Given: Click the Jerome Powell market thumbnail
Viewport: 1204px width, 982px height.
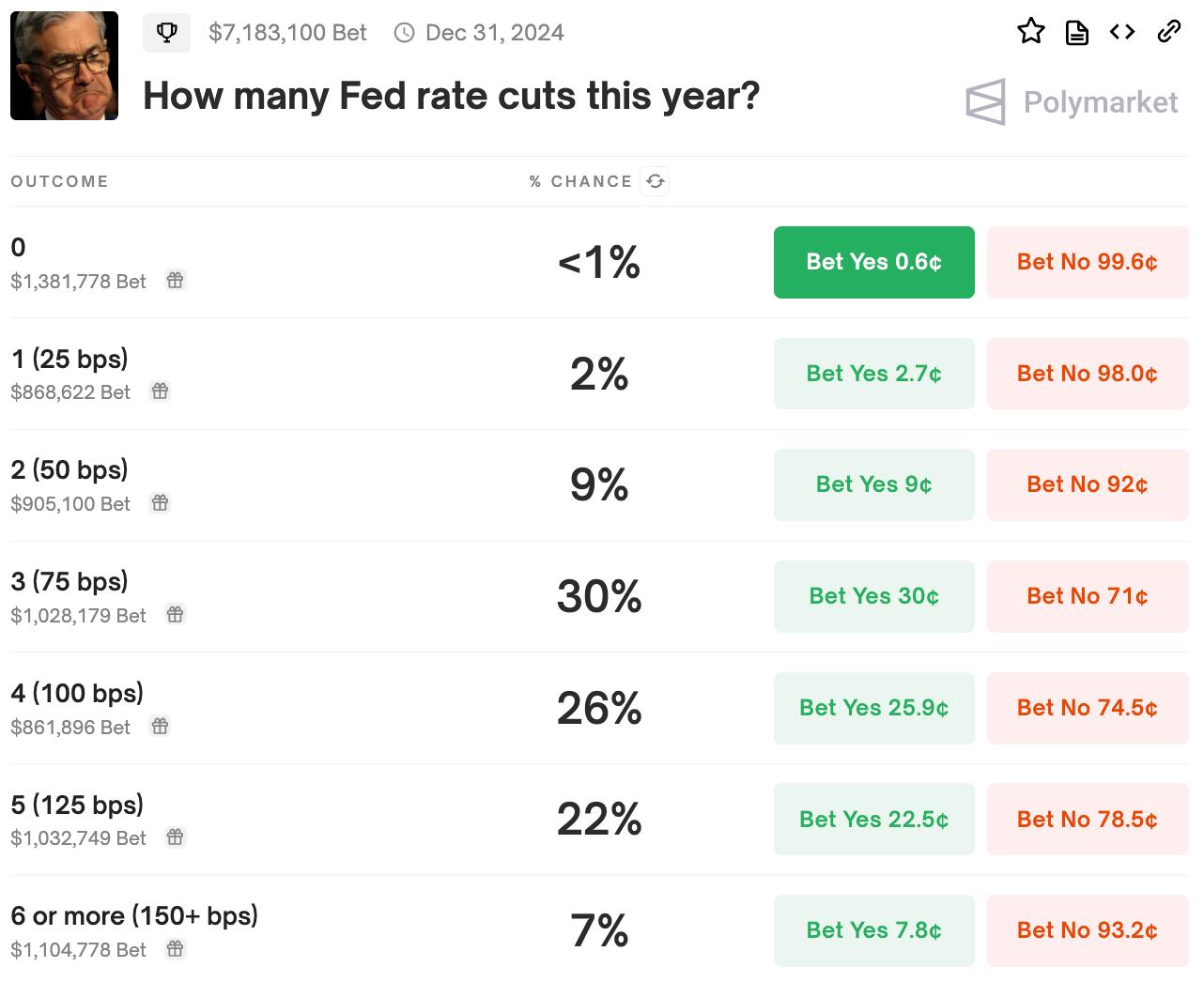Looking at the screenshot, I should [64, 66].
